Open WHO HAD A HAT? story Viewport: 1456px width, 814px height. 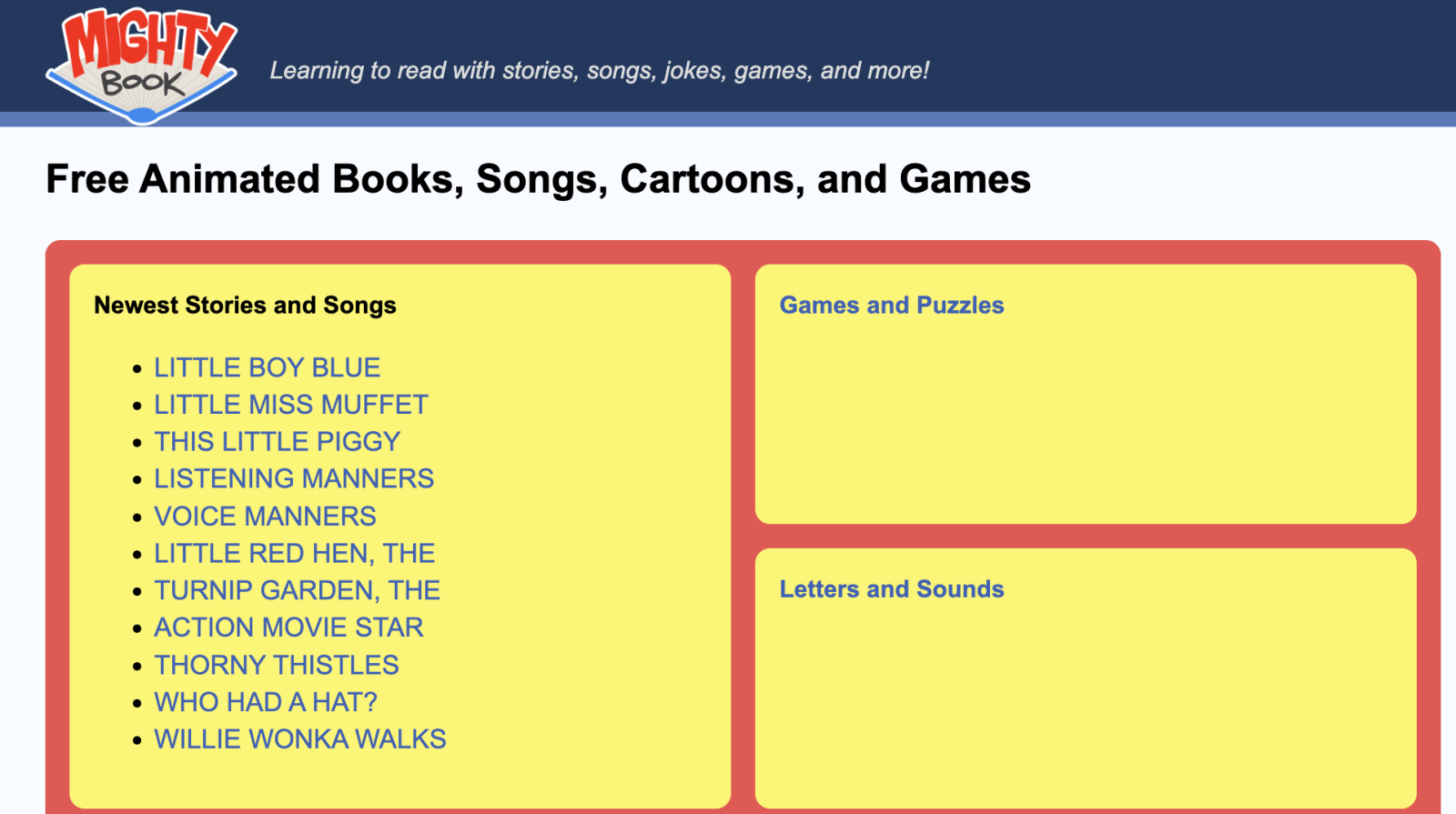pos(265,702)
